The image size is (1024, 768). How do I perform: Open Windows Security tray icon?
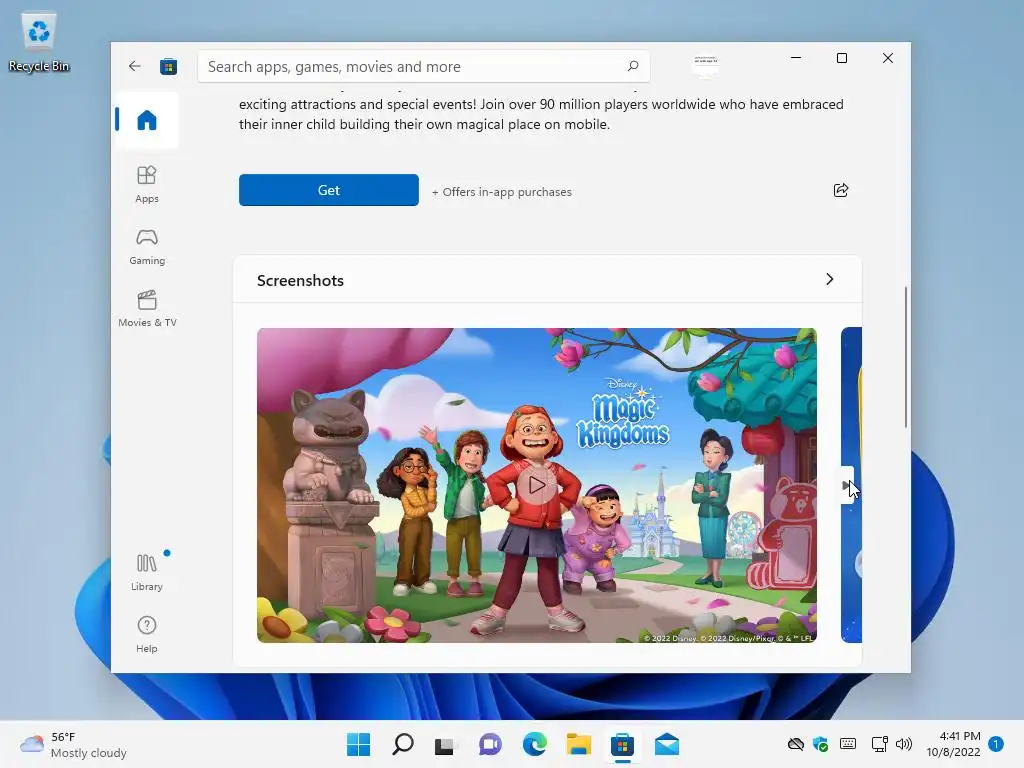click(x=821, y=744)
